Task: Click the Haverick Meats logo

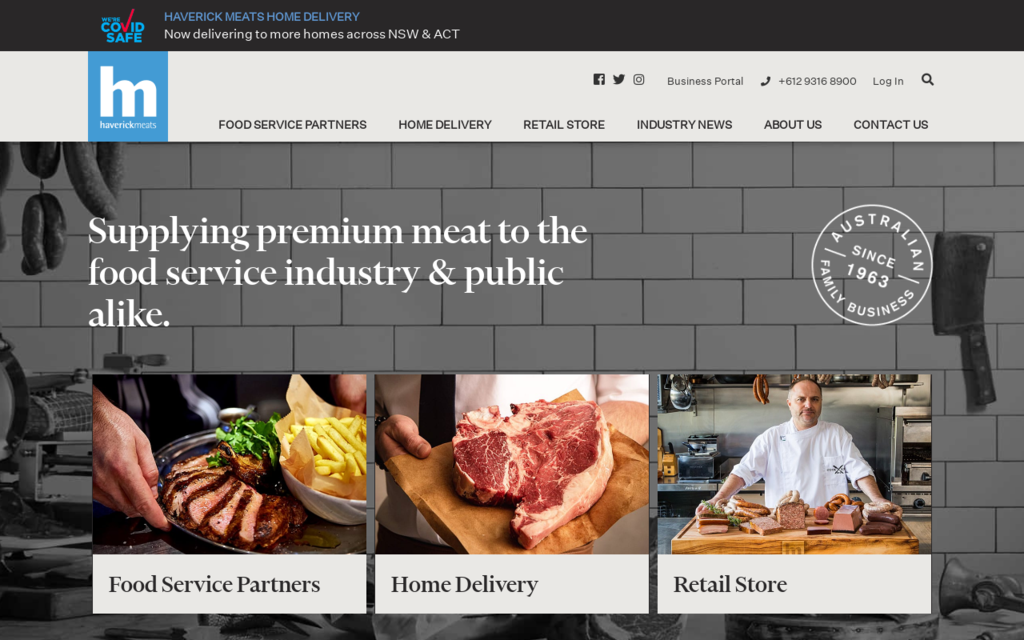Action: coord(128,96)
